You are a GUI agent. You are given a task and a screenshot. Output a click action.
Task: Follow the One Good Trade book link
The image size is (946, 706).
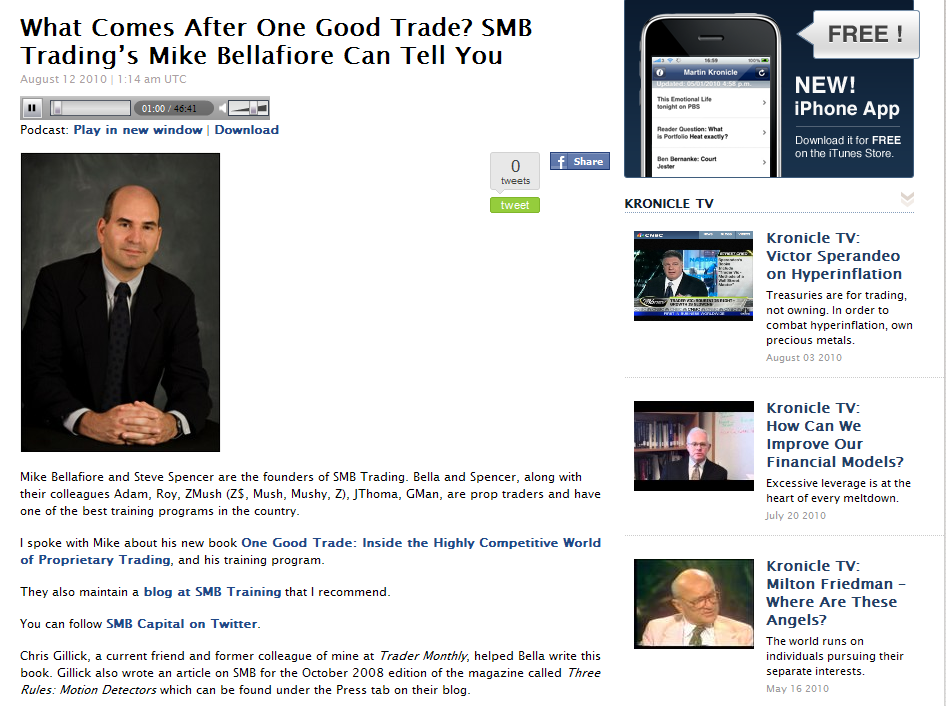310,551
